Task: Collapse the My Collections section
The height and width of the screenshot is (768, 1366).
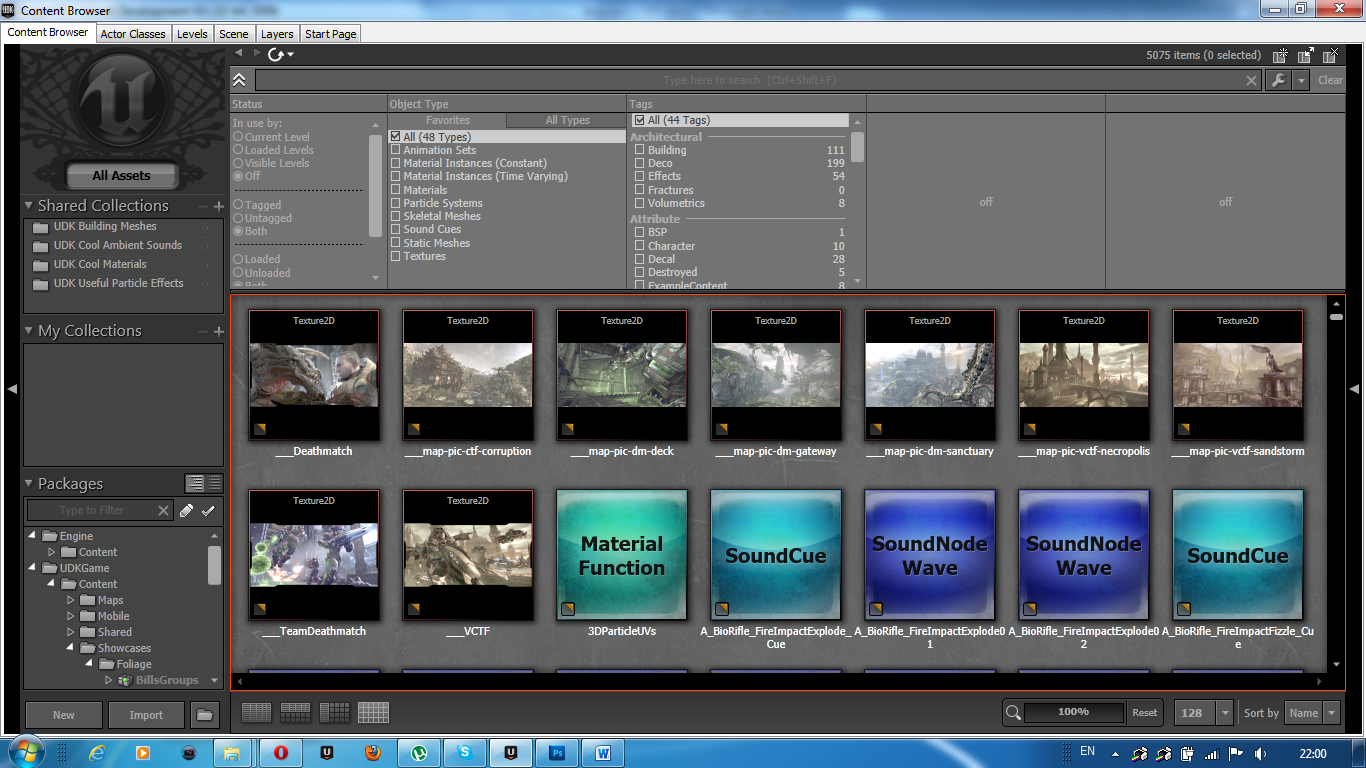Action: (x=29, y=331)
